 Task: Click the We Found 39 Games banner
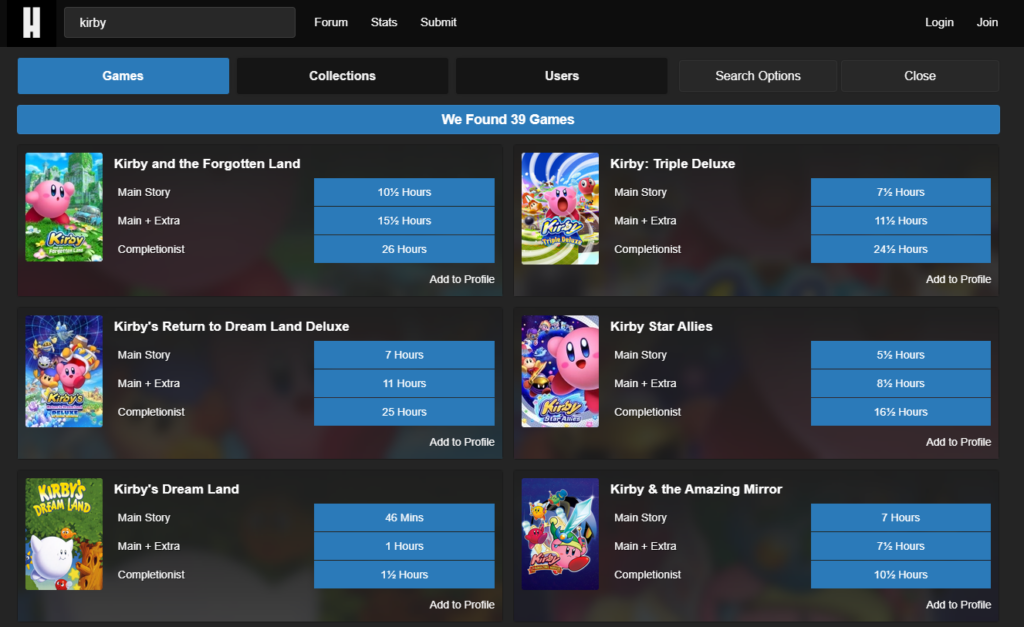click(508, 120)
